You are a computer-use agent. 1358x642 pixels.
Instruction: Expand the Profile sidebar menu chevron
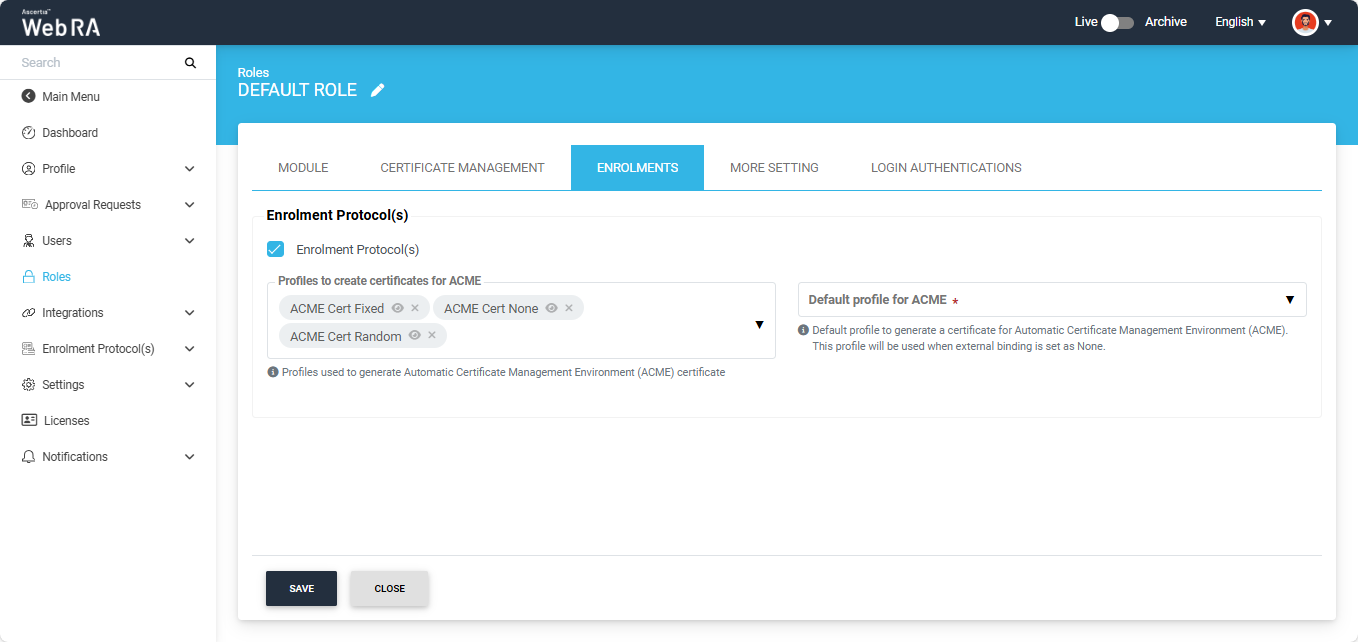(x=190, y=169)
